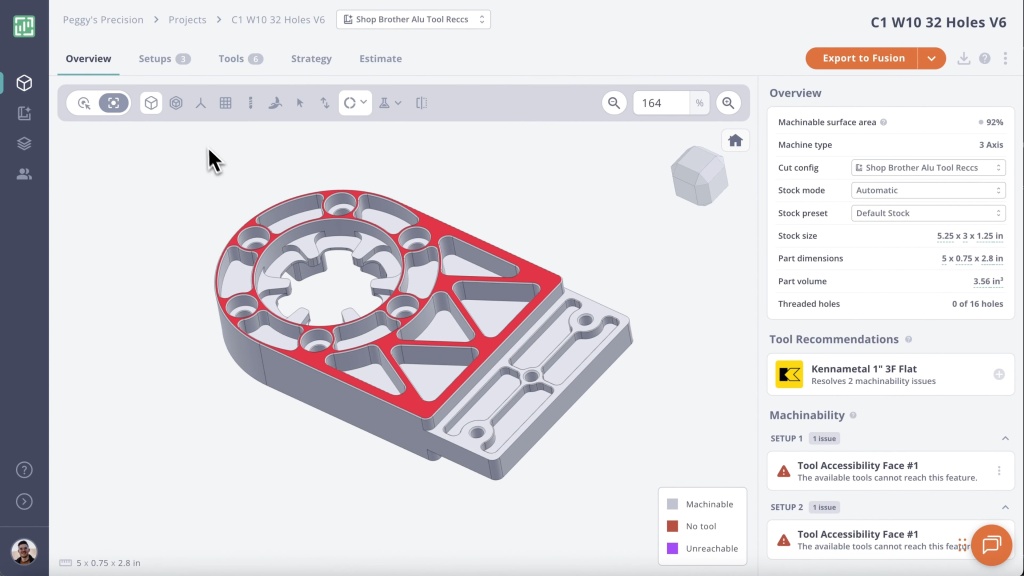Toggle the solid cube view mode
Viewport: 1024px width, 576px height.
(151, 103)
